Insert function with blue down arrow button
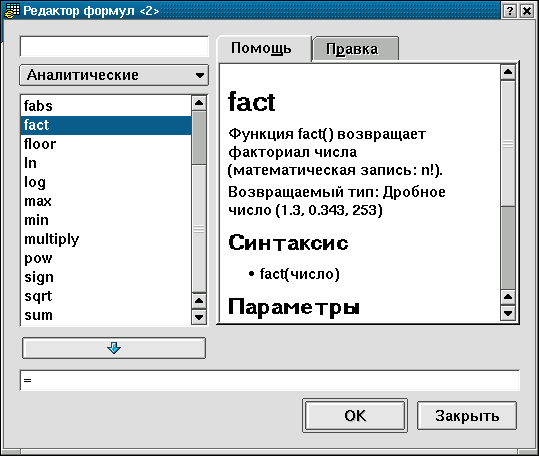This screenshot has height=456, width=539. point(114,348)
